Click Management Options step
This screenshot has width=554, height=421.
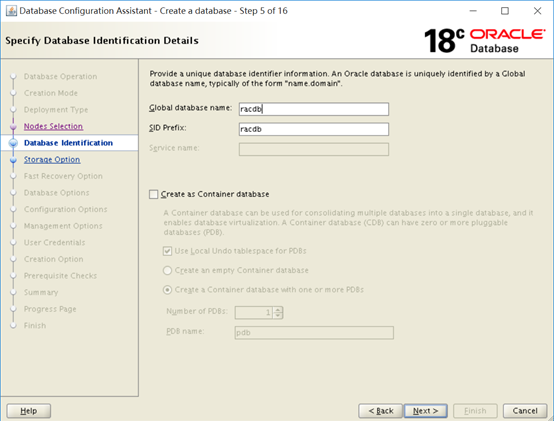point(63,226)
